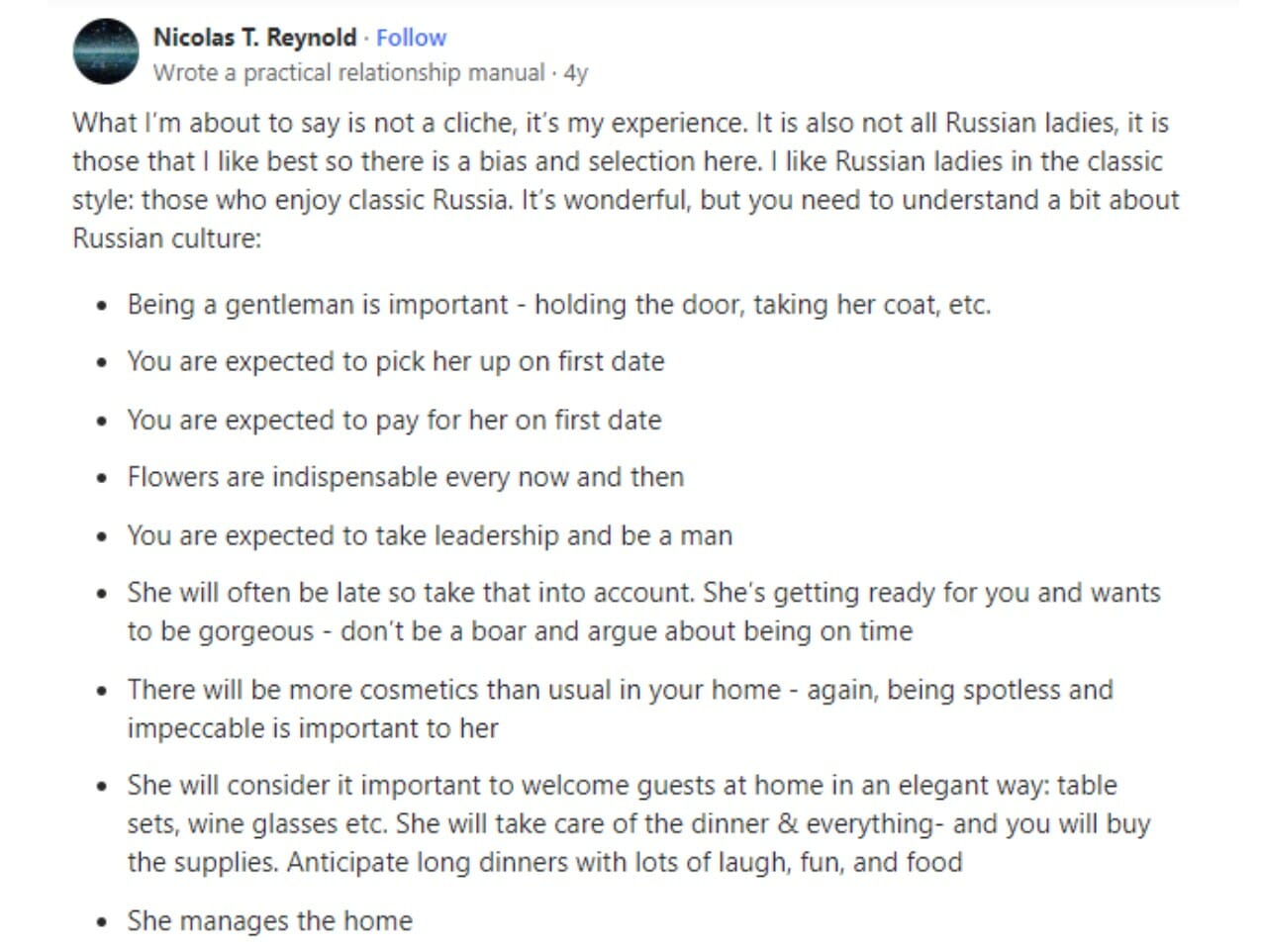Click the author credential line about relationship manual
This screenshot has height=952, width=1261.
coord(346,72)
